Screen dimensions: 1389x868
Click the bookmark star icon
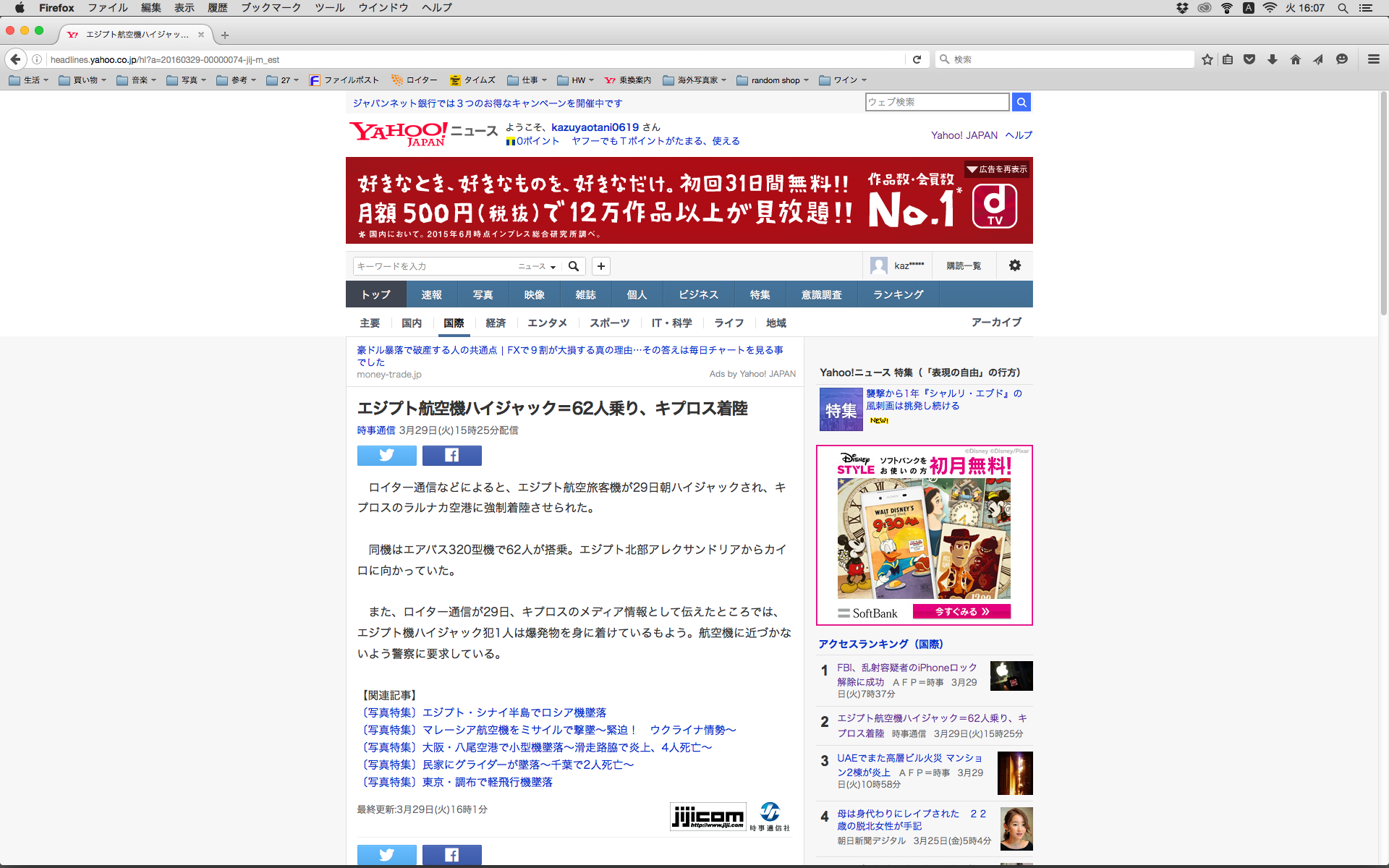click(1207, 59)
